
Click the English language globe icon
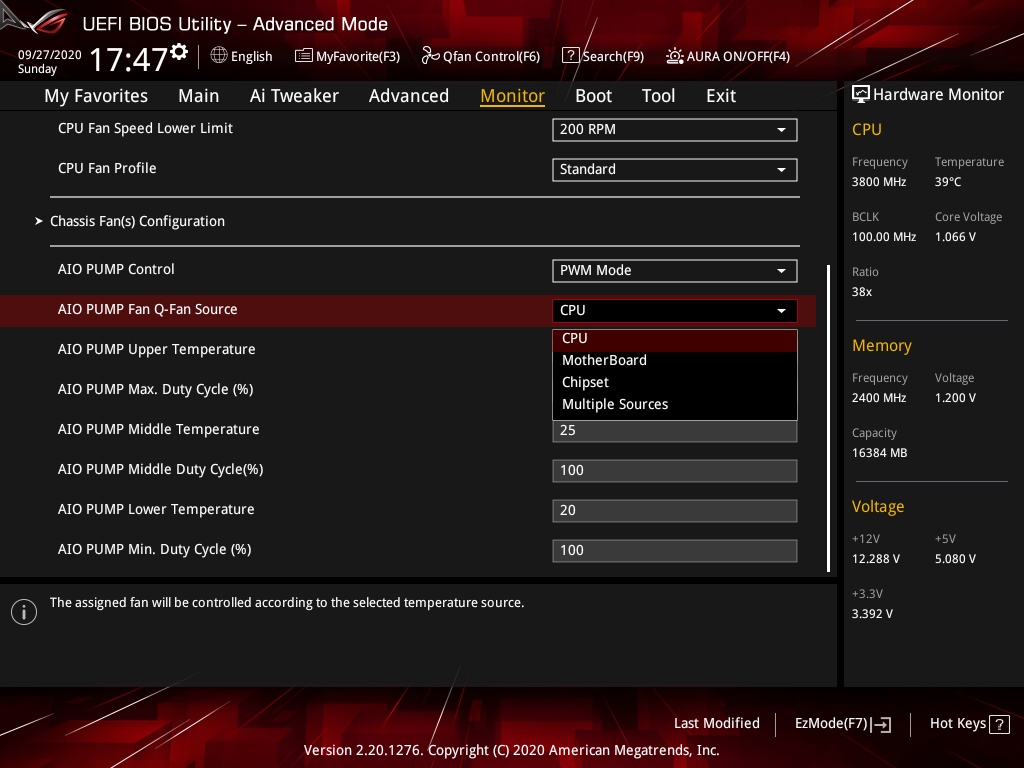click(219, 56)
